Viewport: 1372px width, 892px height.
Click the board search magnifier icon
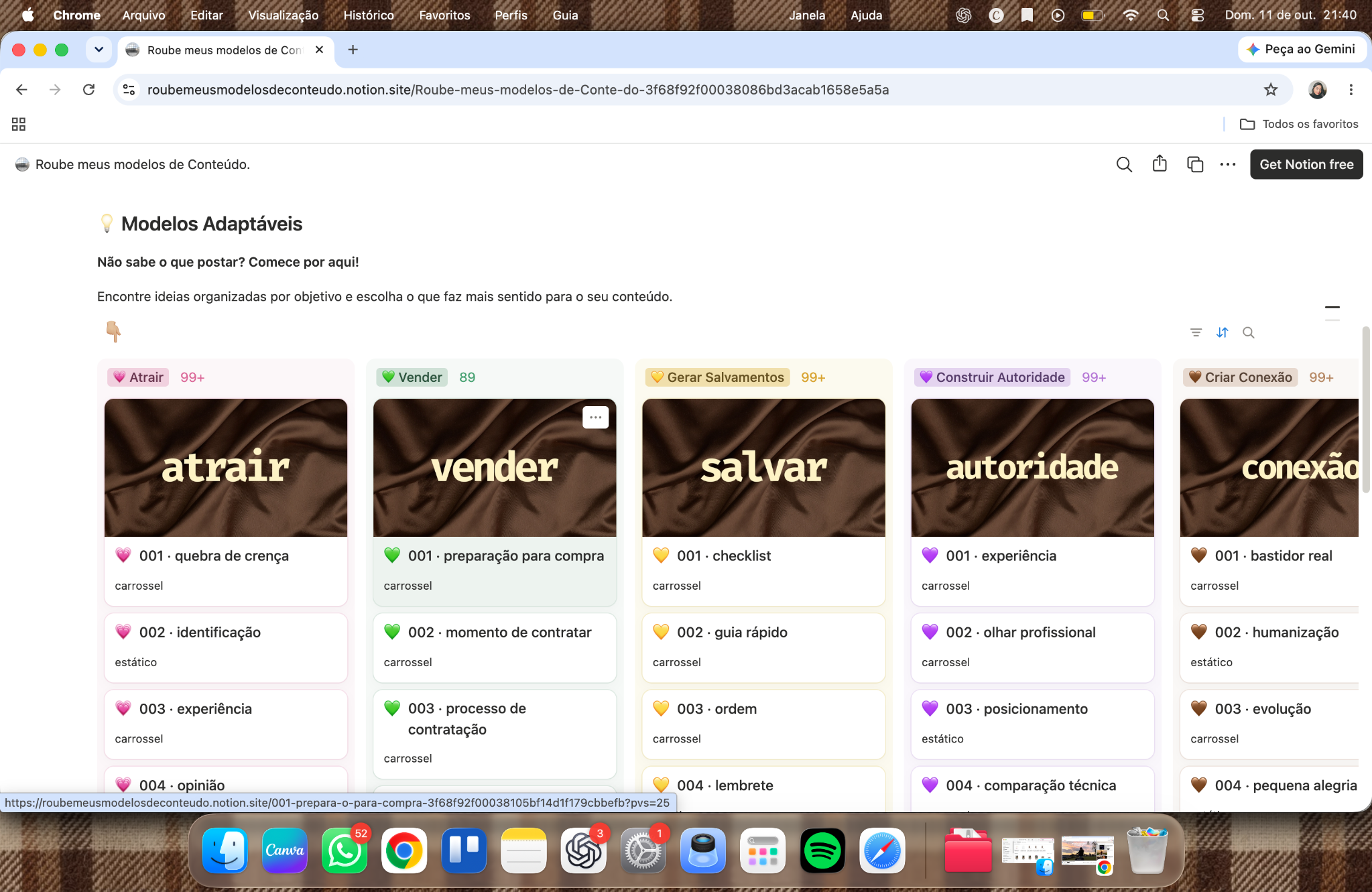(1248, 332)
